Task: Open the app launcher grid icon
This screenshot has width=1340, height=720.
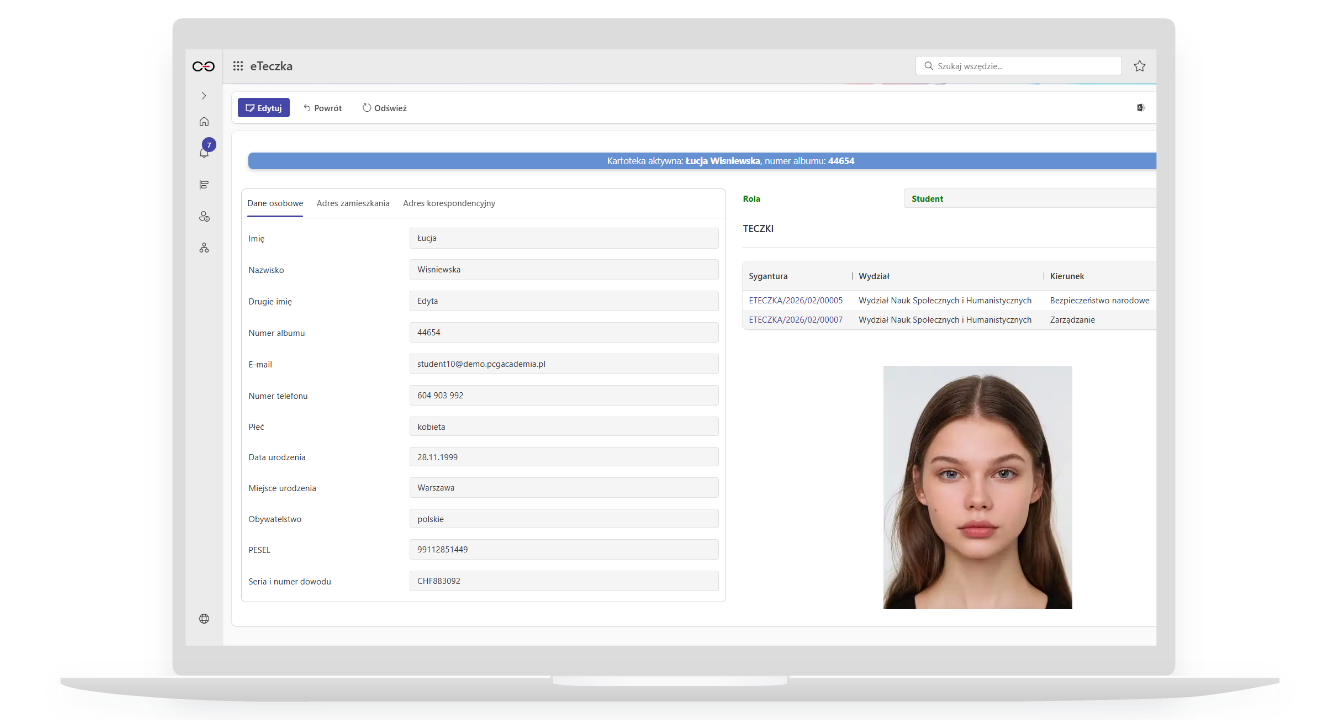Action: click(x=238, y=66)
